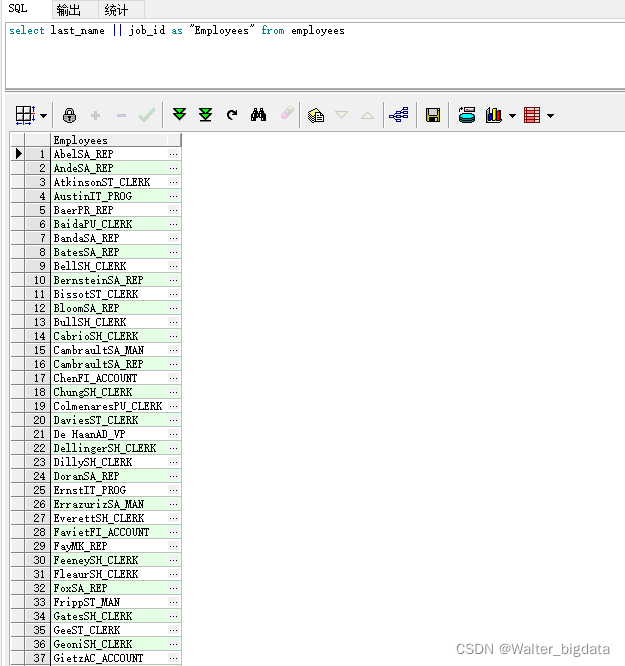Open cell editor for BaidaPU_CLERK row
The height and width of the screenshot is (666, 625).
click(173, 224)
